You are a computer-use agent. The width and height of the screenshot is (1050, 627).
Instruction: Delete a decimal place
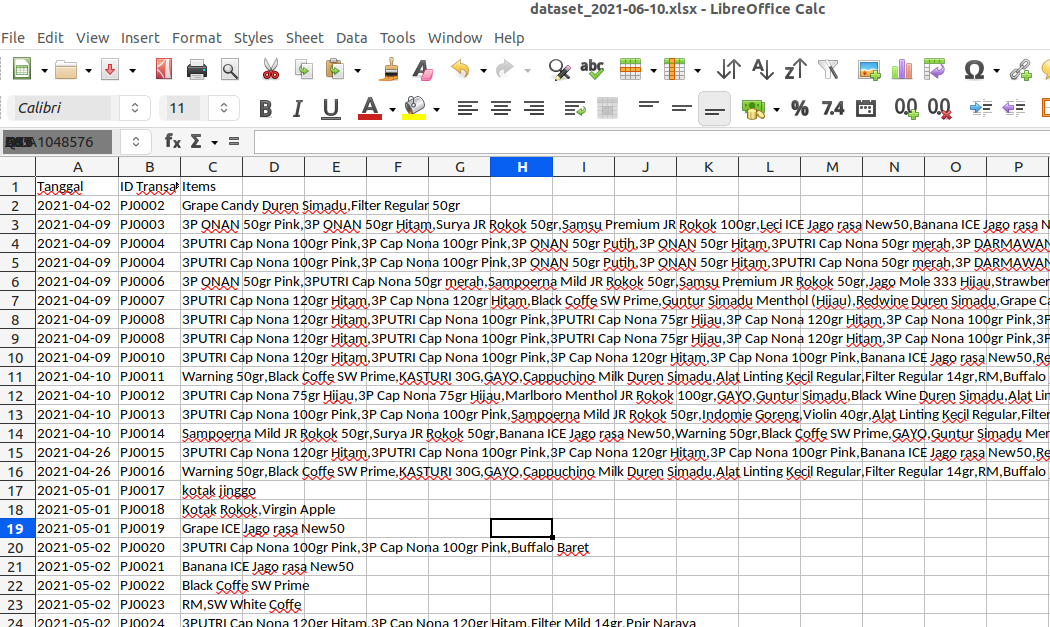pos(940,108)
